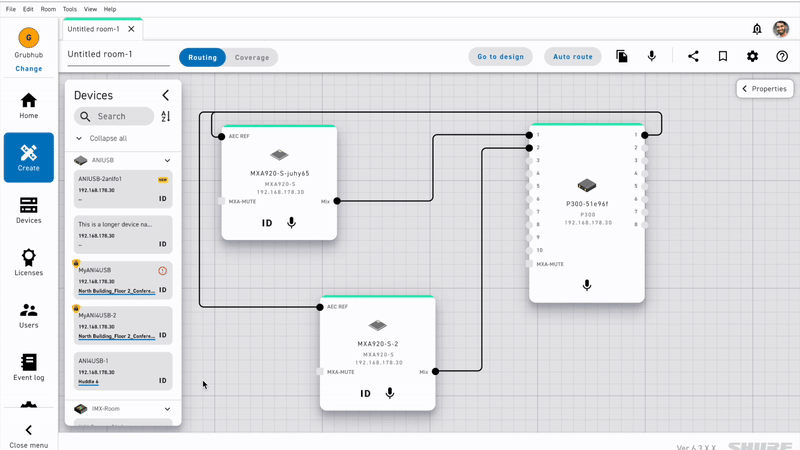Collapse the sidebar with Close menu
This screenshot has width=800, height=450.
(29, 437)
